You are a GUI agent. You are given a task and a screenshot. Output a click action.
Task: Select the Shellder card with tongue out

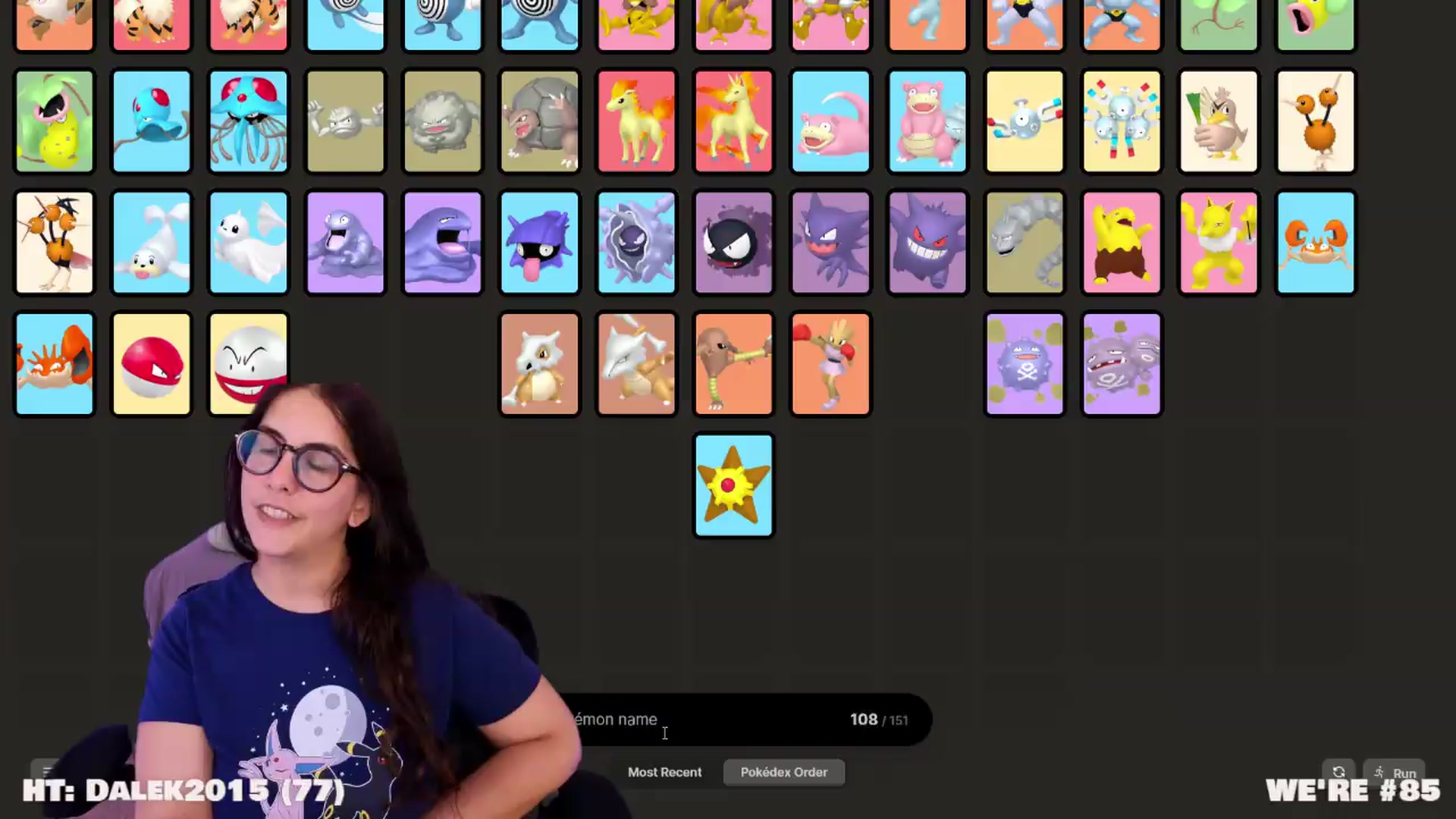pyautogui.click(x=540, y=243)
